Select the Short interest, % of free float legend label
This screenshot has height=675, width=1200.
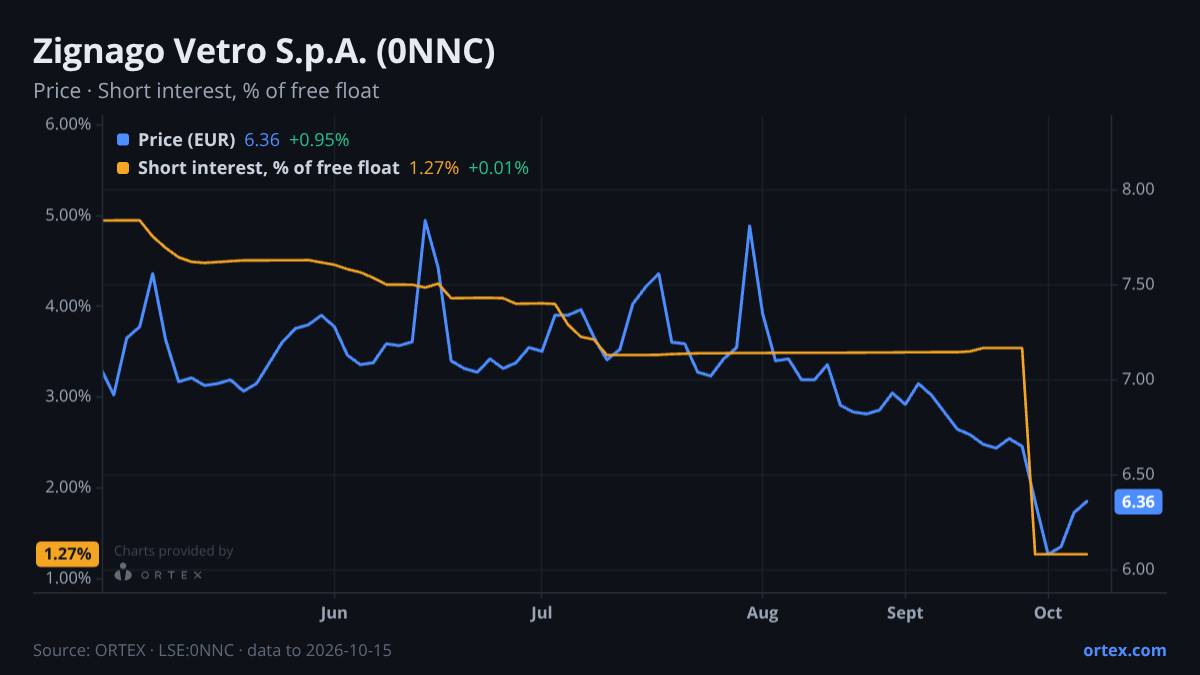(269, 168)
